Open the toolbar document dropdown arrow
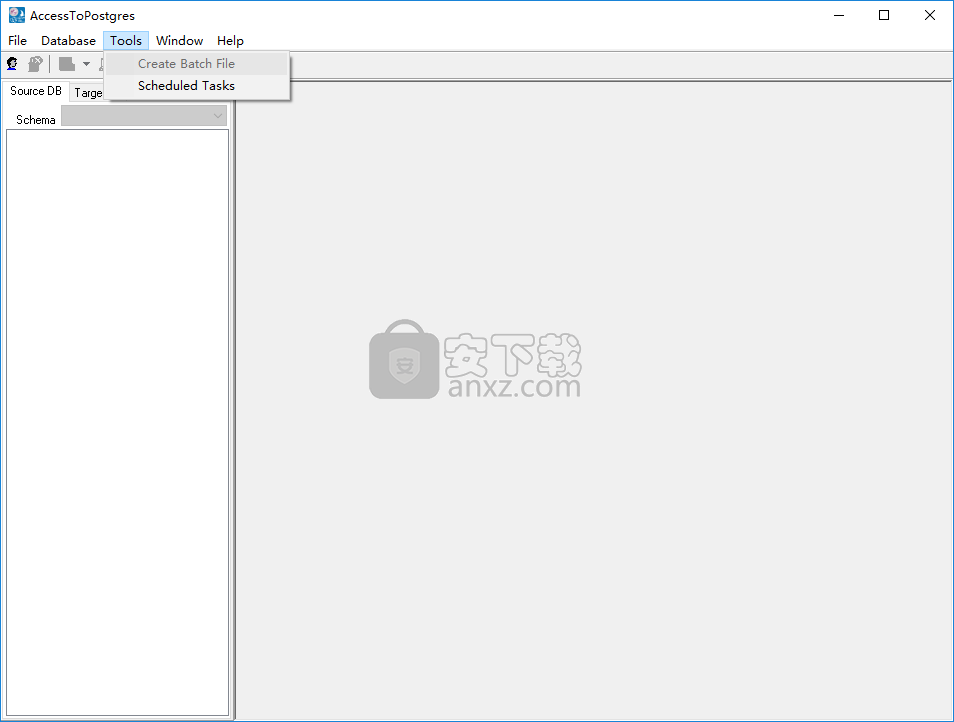The width and height of the screenshot is (954, 722). (86, 64)
